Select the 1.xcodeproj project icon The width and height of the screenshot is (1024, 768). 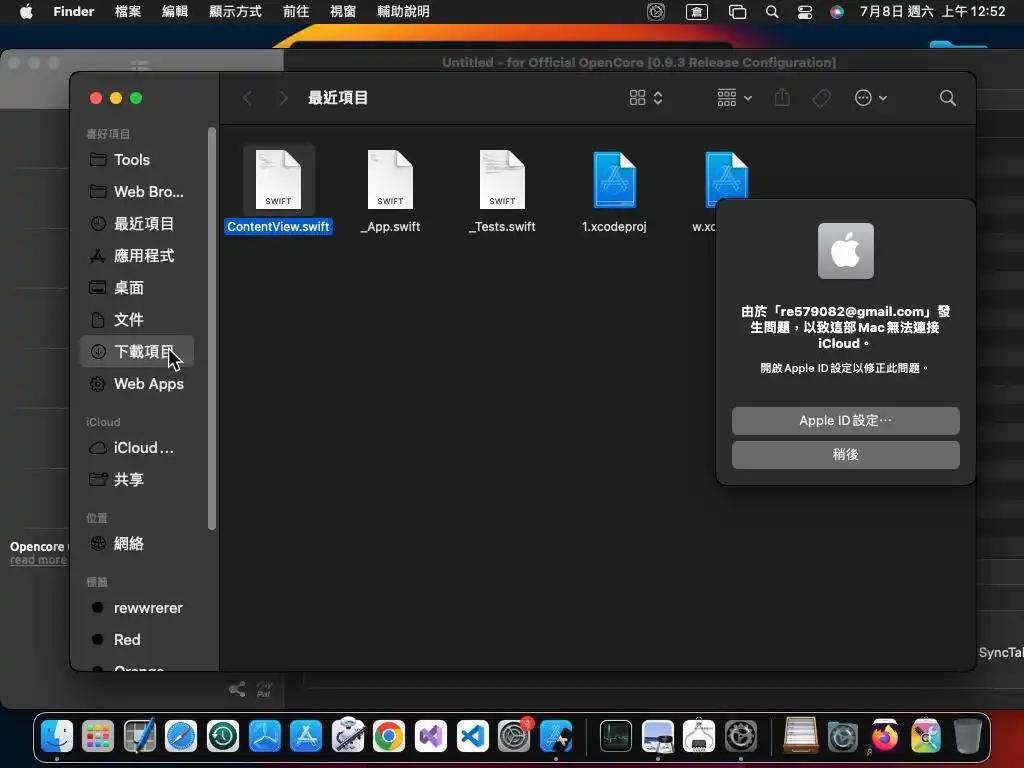point(614,180)
